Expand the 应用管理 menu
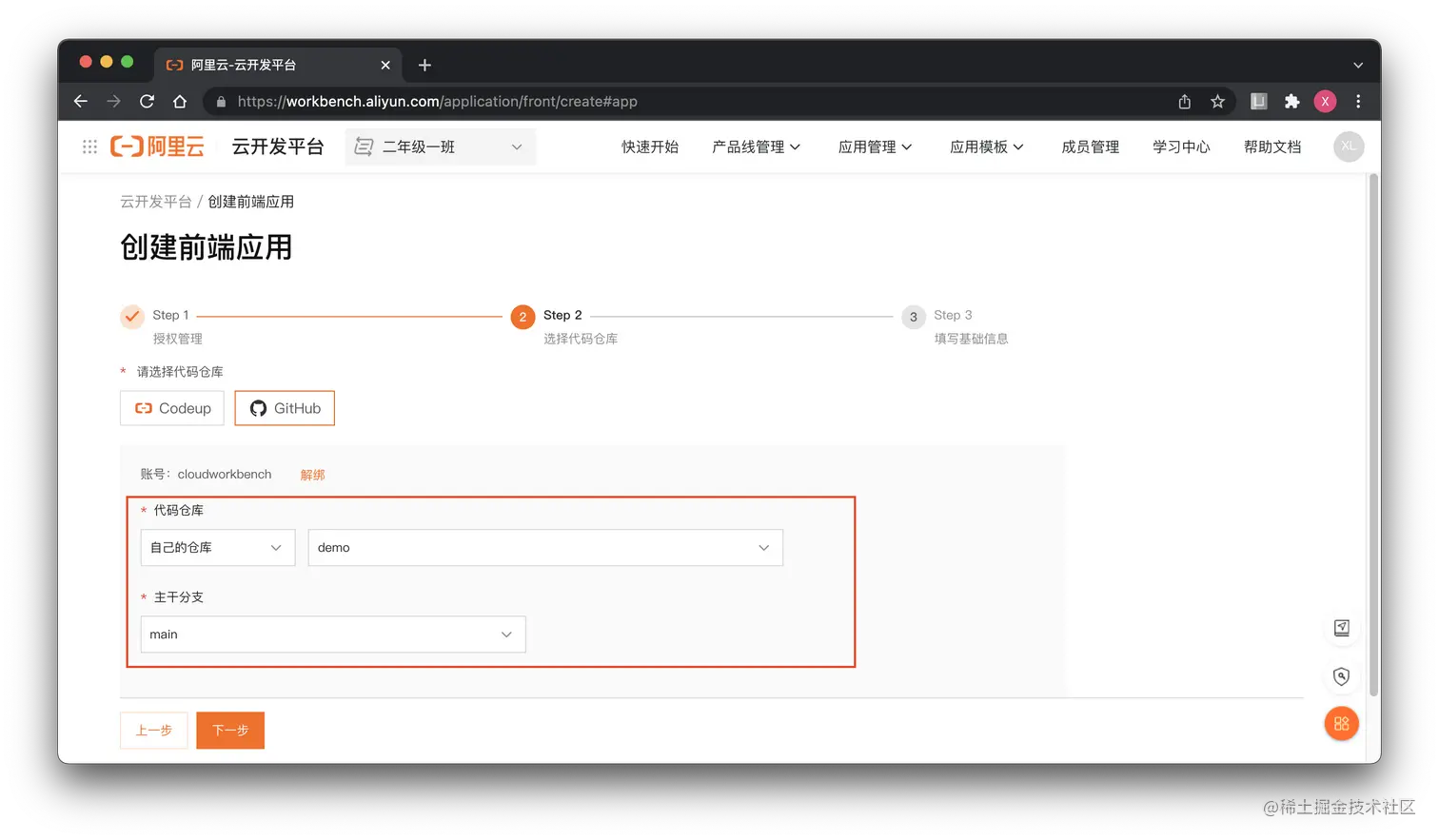 tap(876, 147)
